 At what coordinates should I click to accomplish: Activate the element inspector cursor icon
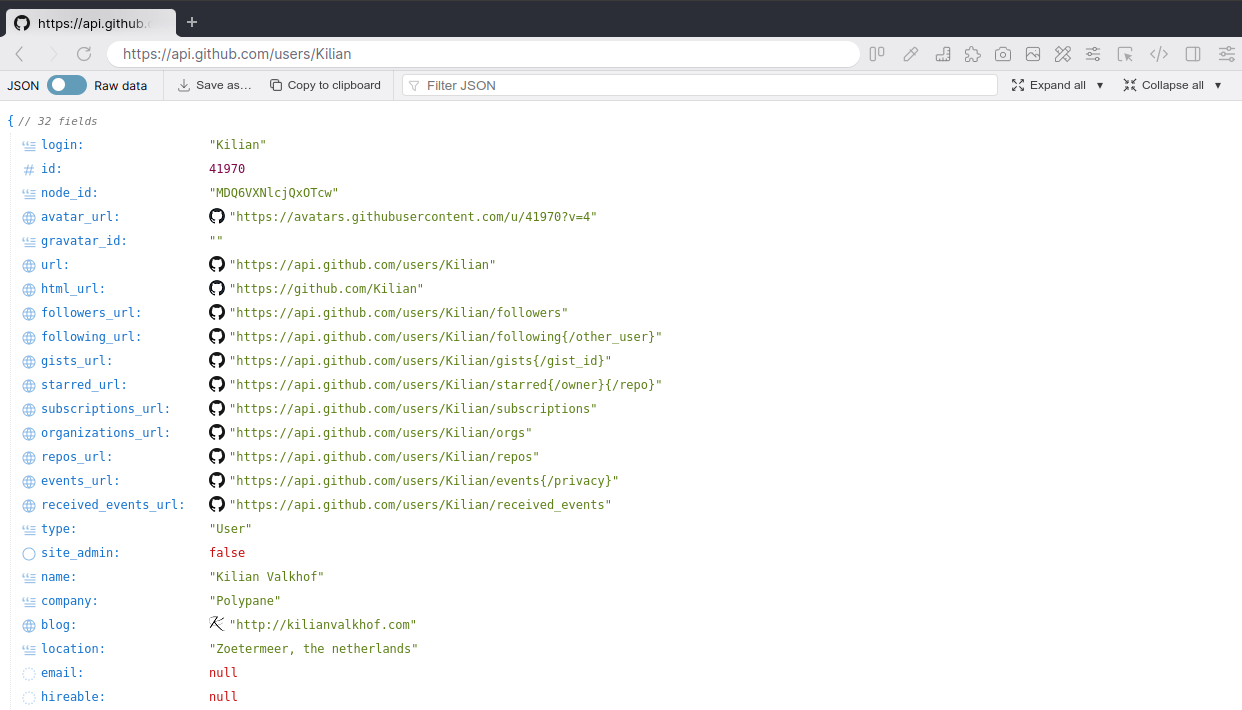point(1126,54)
